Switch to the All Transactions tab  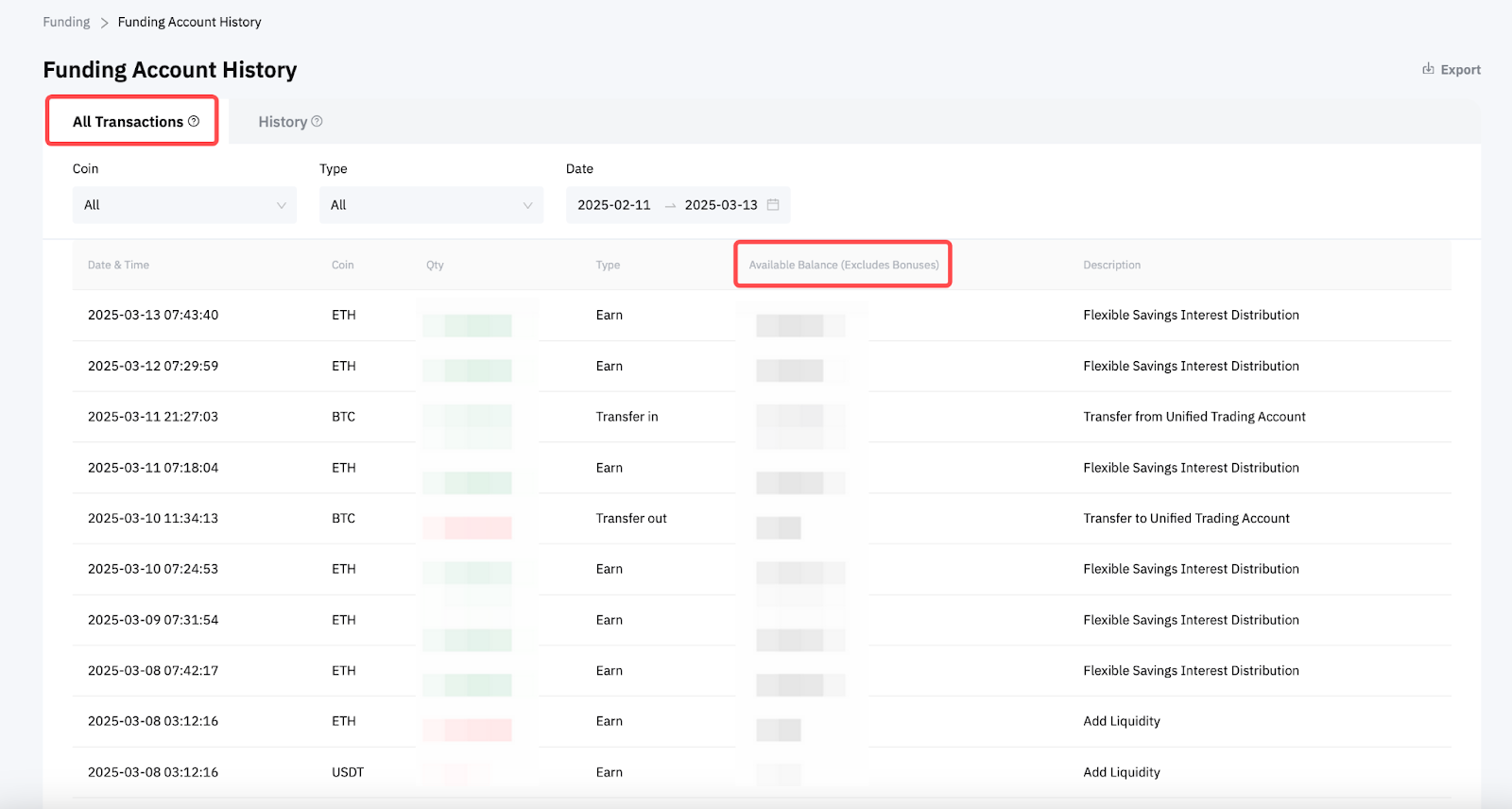(x=129, y=122)
